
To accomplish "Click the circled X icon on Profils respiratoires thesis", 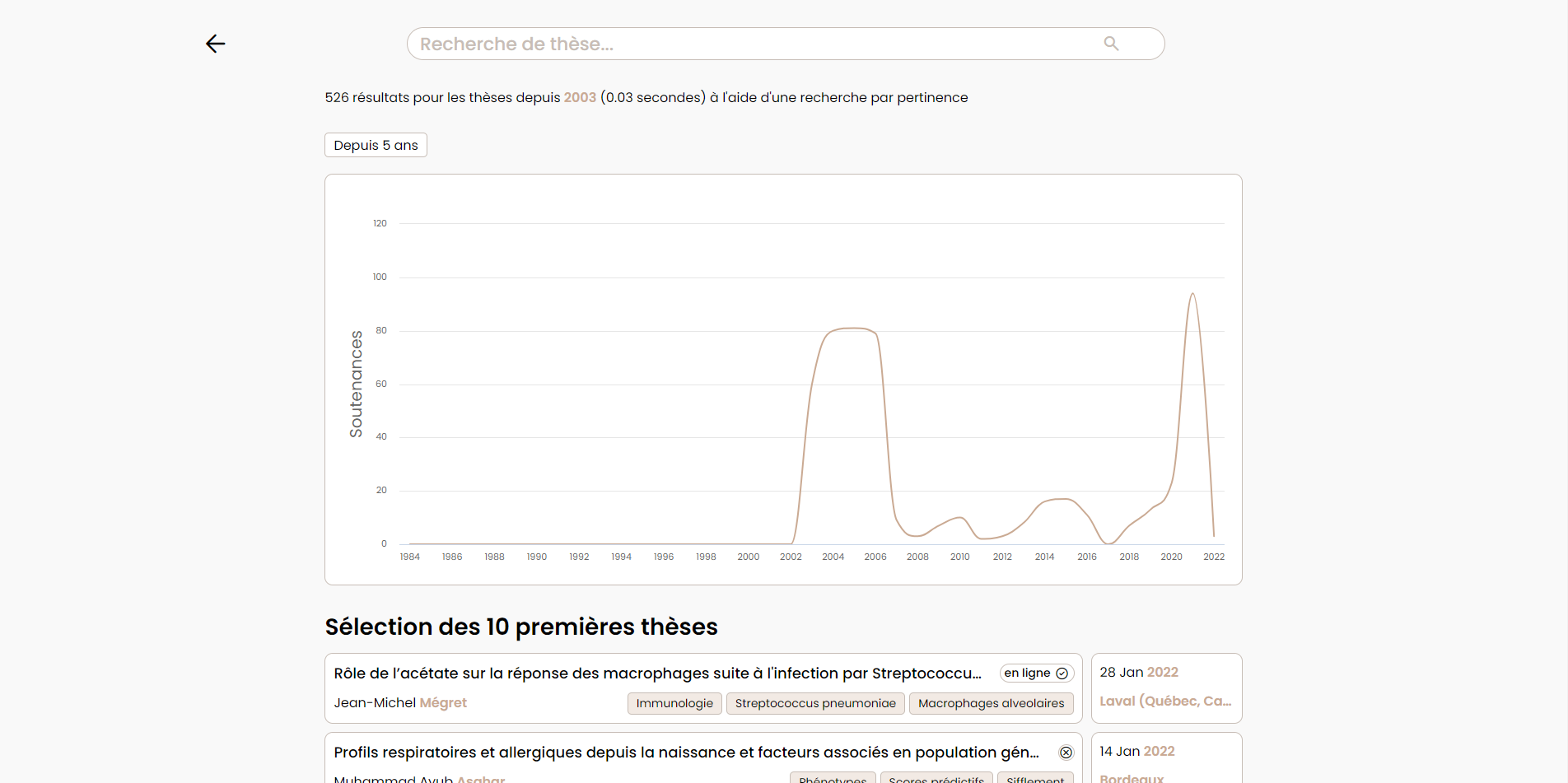I will tap(1066, 753).
